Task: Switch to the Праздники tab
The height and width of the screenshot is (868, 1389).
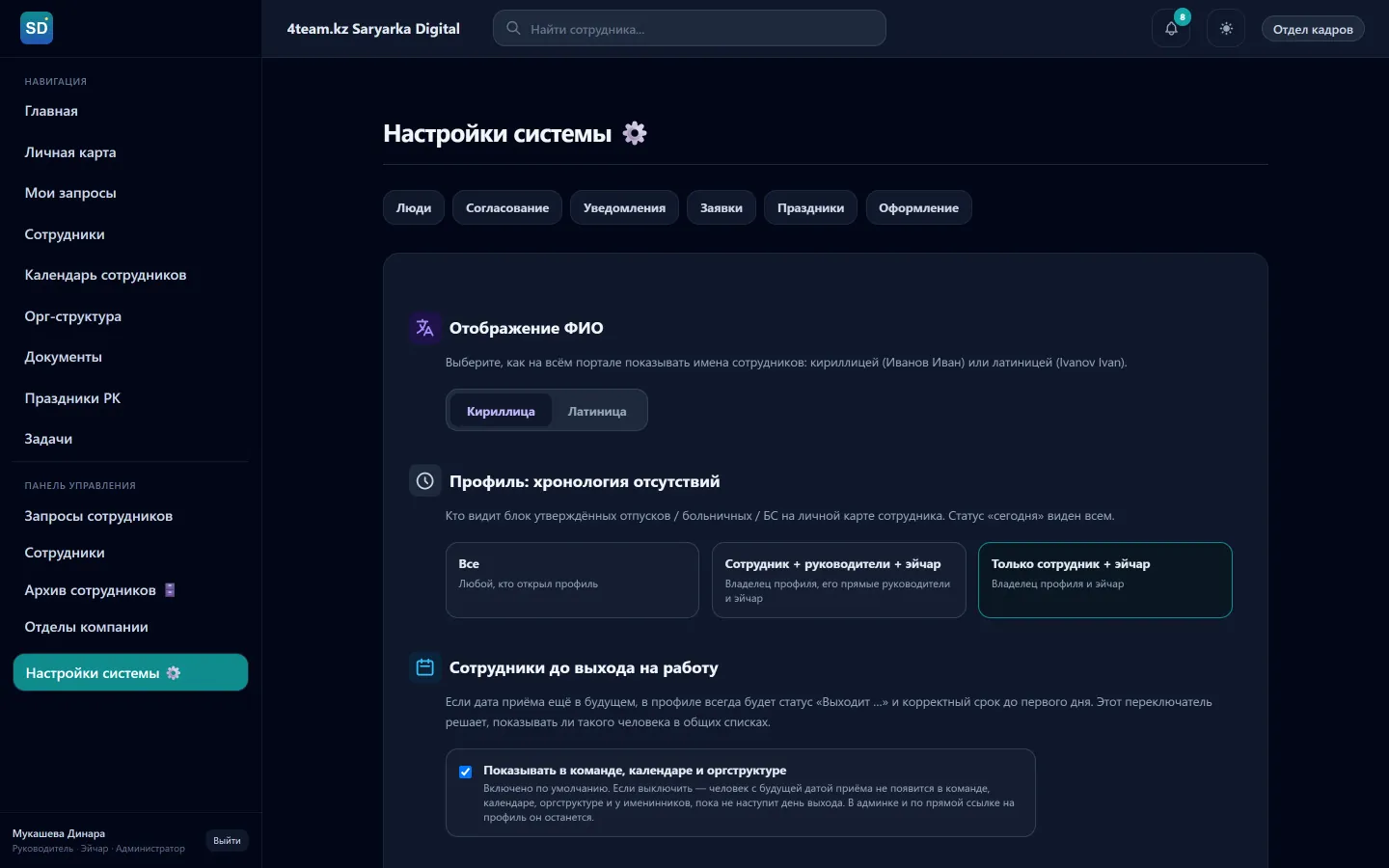Action: click(810, 207)
